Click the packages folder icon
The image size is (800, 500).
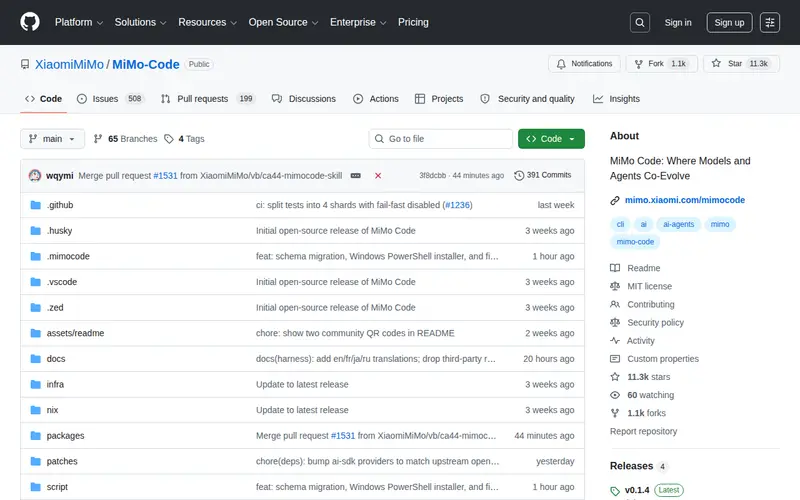(x=35, y=436)
